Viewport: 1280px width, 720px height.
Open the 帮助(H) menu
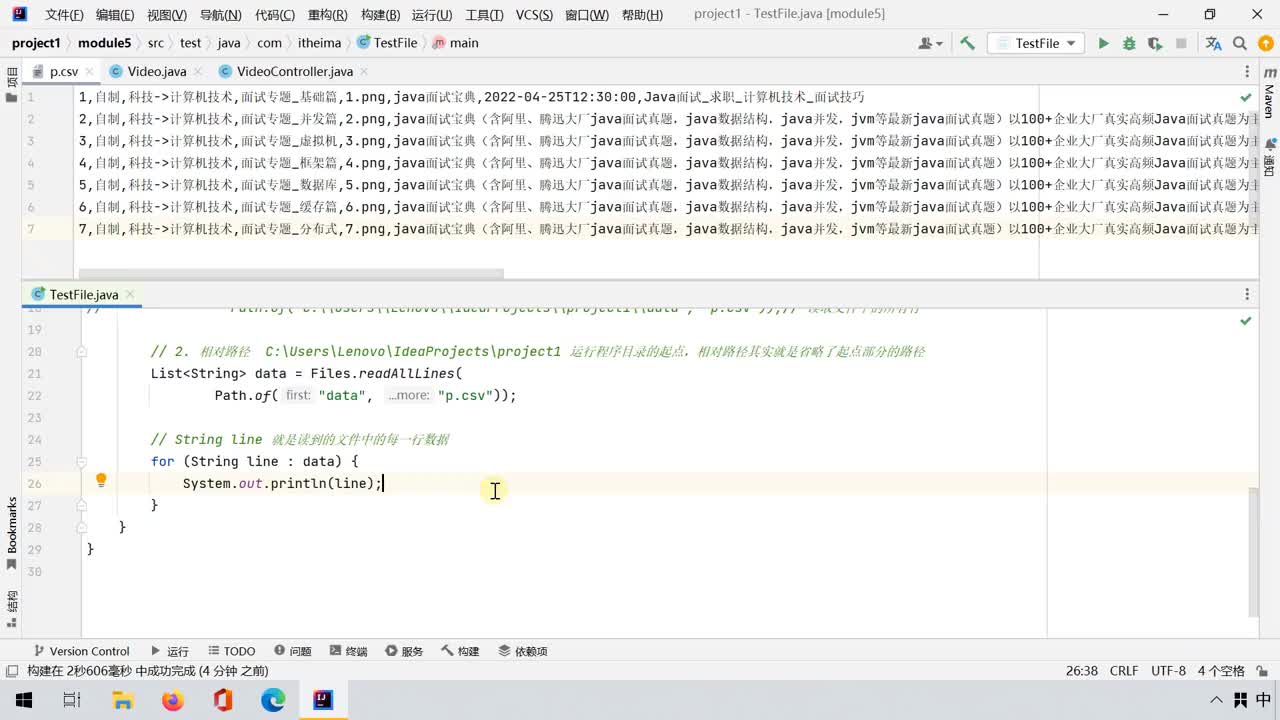click(x=642, y=15)
